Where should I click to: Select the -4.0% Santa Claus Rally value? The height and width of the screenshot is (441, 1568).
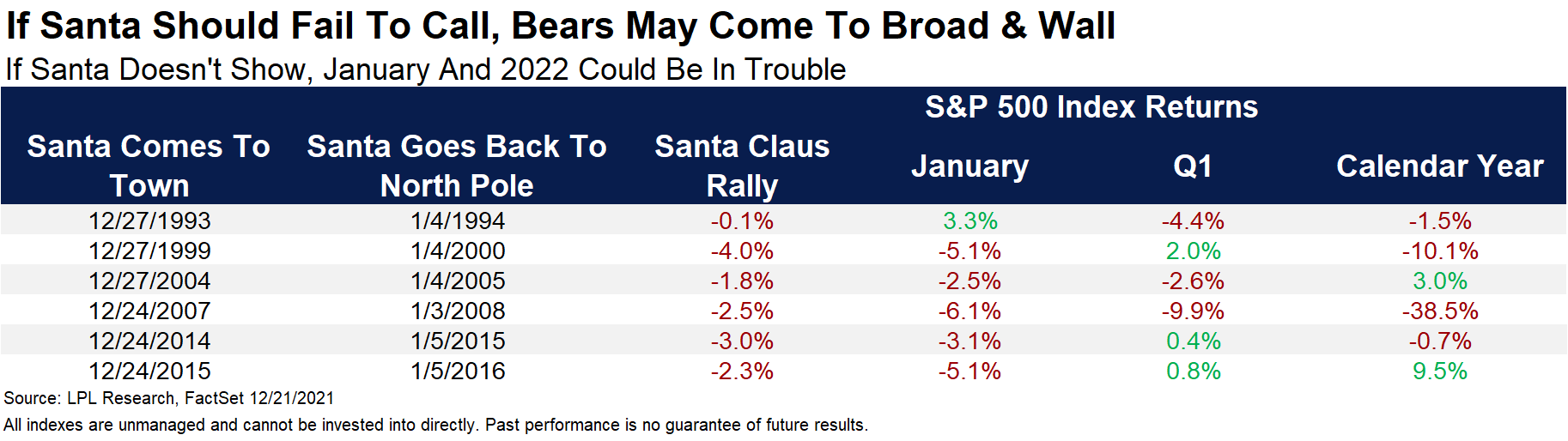tap(742, 251)
